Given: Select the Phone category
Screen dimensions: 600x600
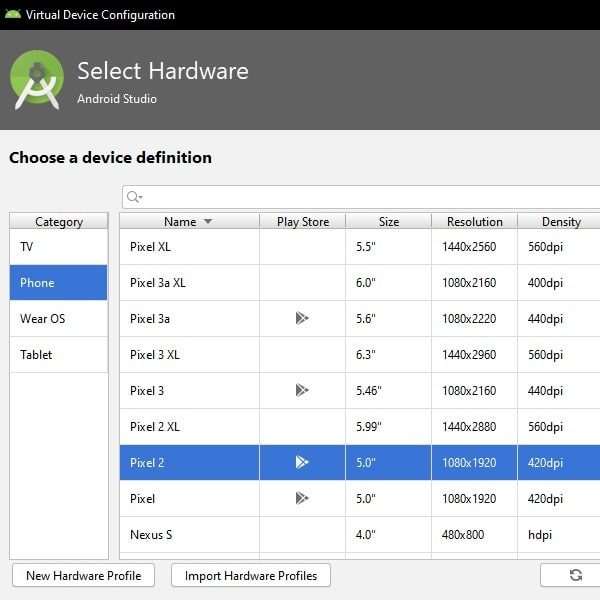Looking at the screenshot, I should point(59,282).
